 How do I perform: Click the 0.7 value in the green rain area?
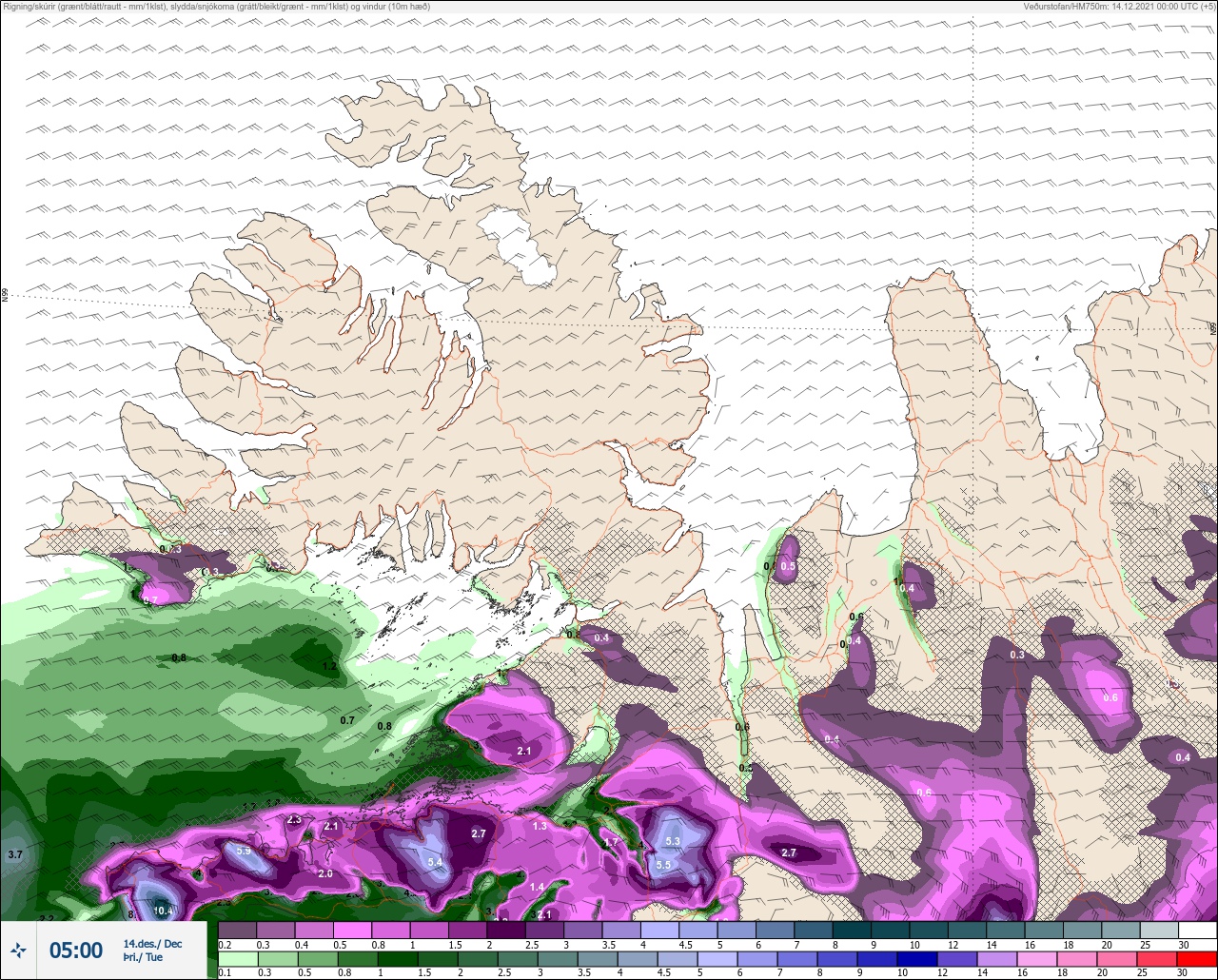click(x=347, y=720)
